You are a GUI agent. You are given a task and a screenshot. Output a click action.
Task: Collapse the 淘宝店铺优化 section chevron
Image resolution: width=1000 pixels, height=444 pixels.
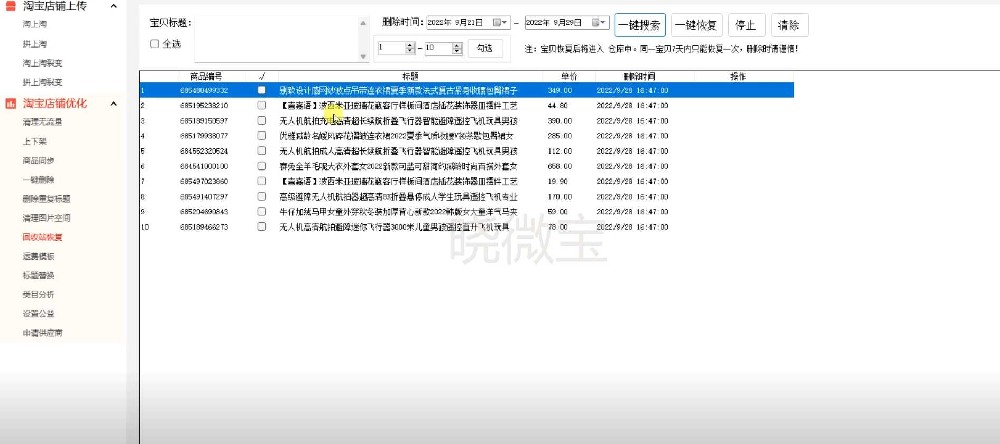coord(114,104)
